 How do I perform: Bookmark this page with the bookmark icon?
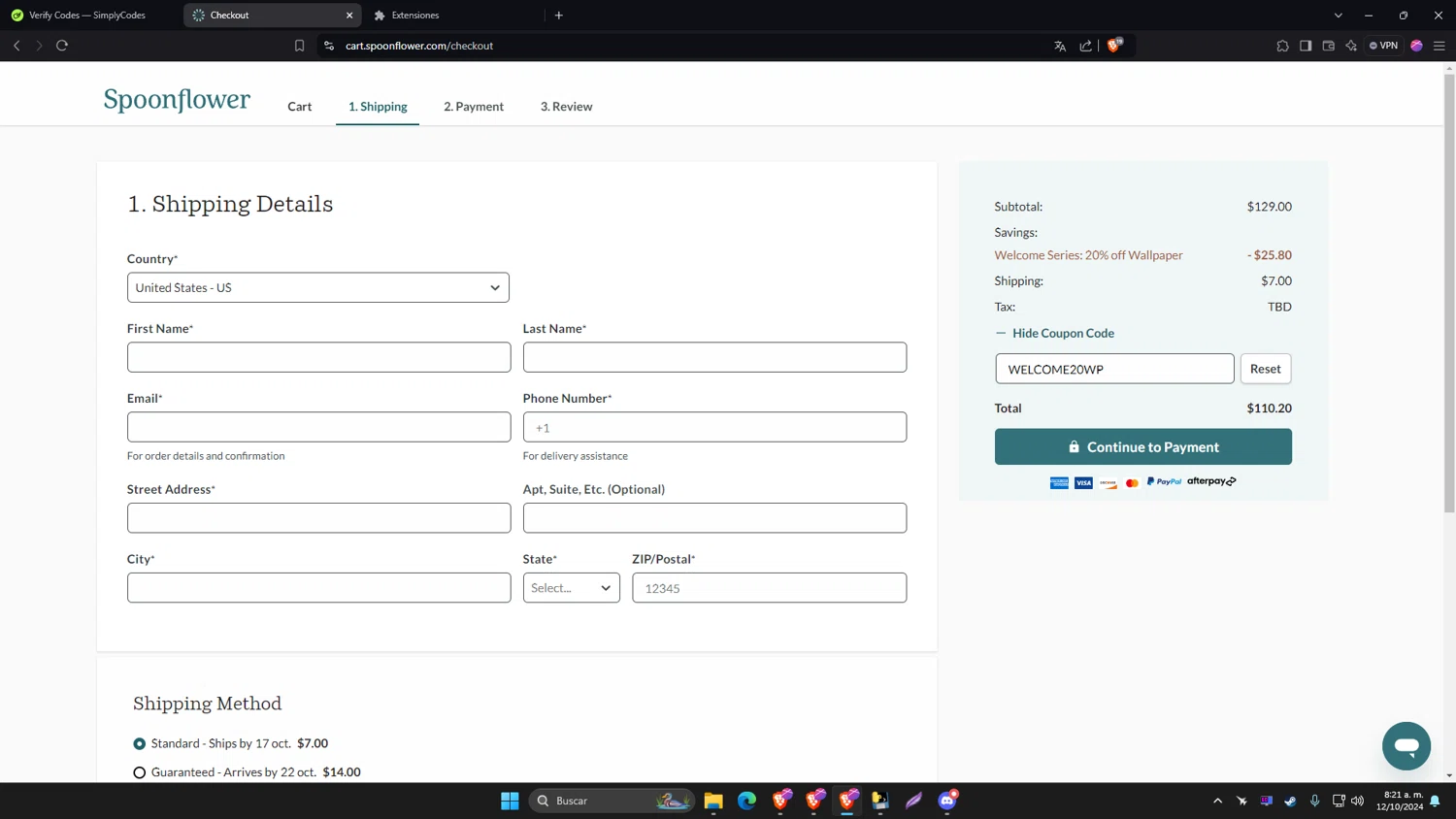coord(299,46)
